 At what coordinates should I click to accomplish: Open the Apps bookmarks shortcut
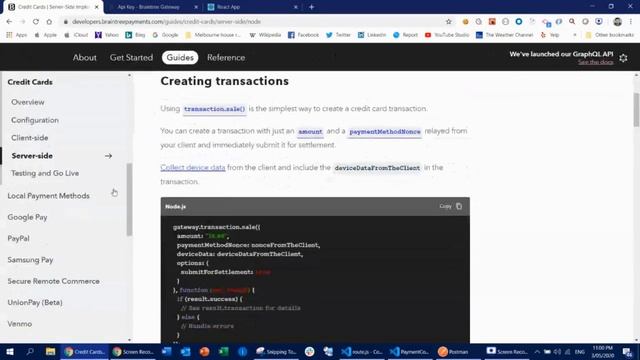pos(17,35)
